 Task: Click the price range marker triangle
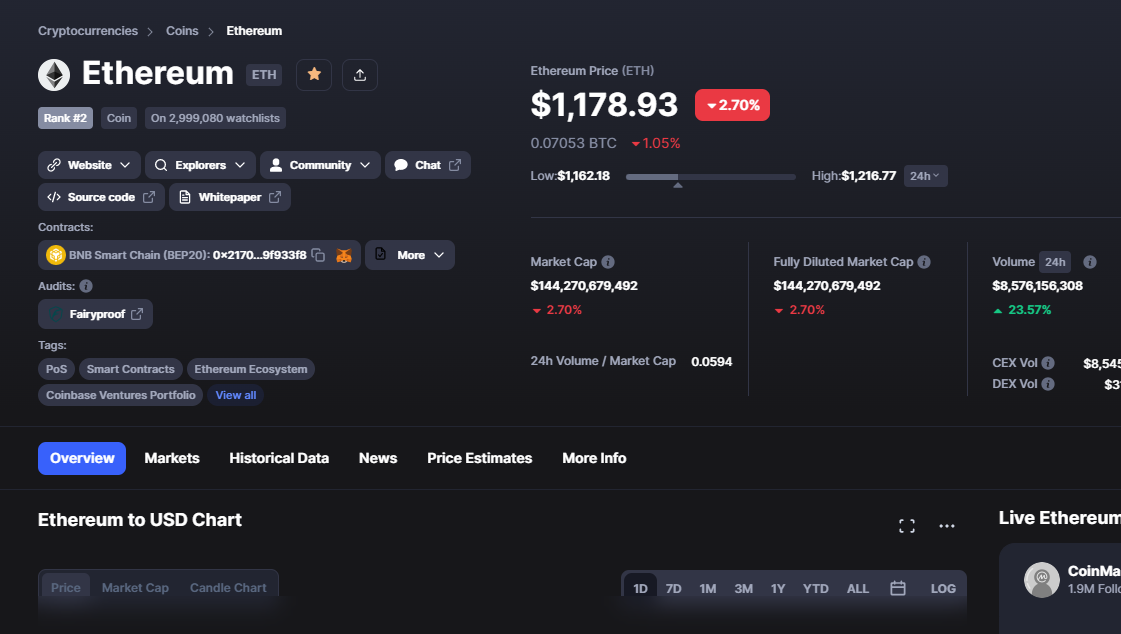click(x=678, y=185)
